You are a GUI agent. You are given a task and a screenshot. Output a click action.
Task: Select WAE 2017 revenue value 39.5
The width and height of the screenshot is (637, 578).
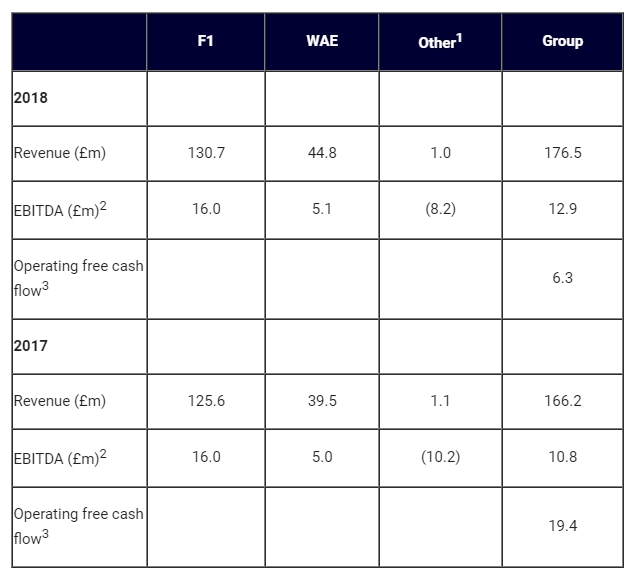321,401
